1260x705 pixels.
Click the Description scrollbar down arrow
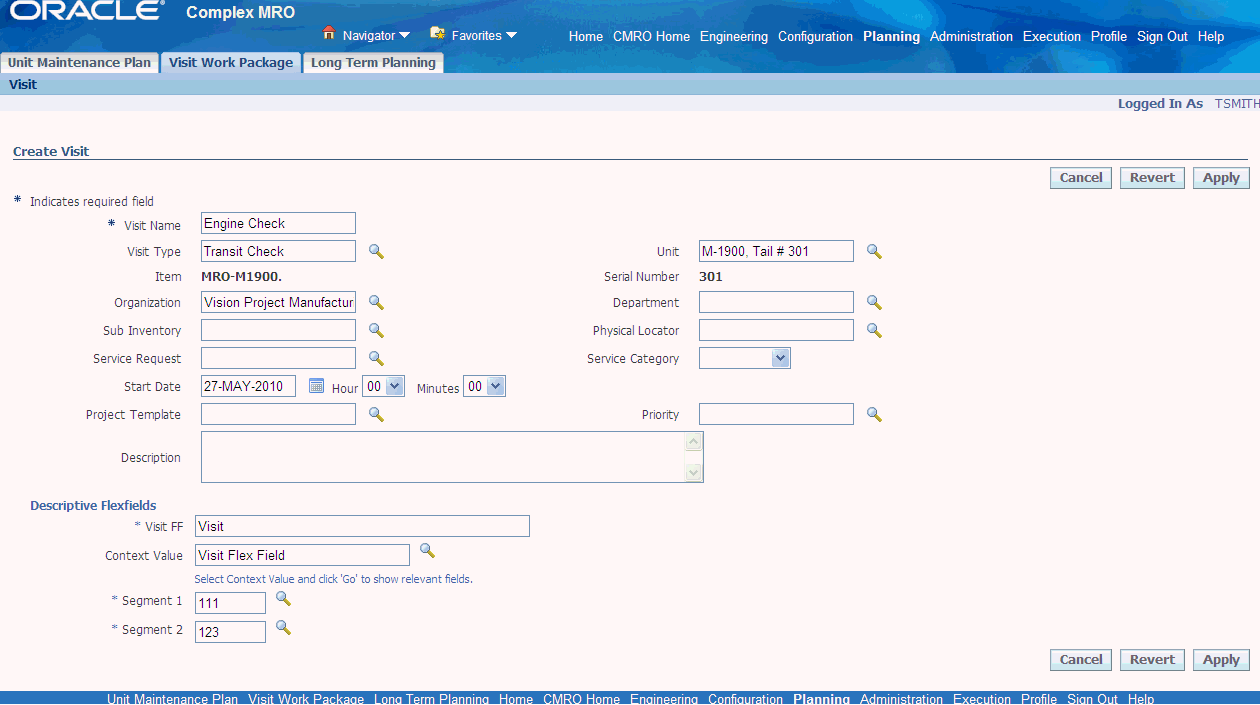coord(694,473)
